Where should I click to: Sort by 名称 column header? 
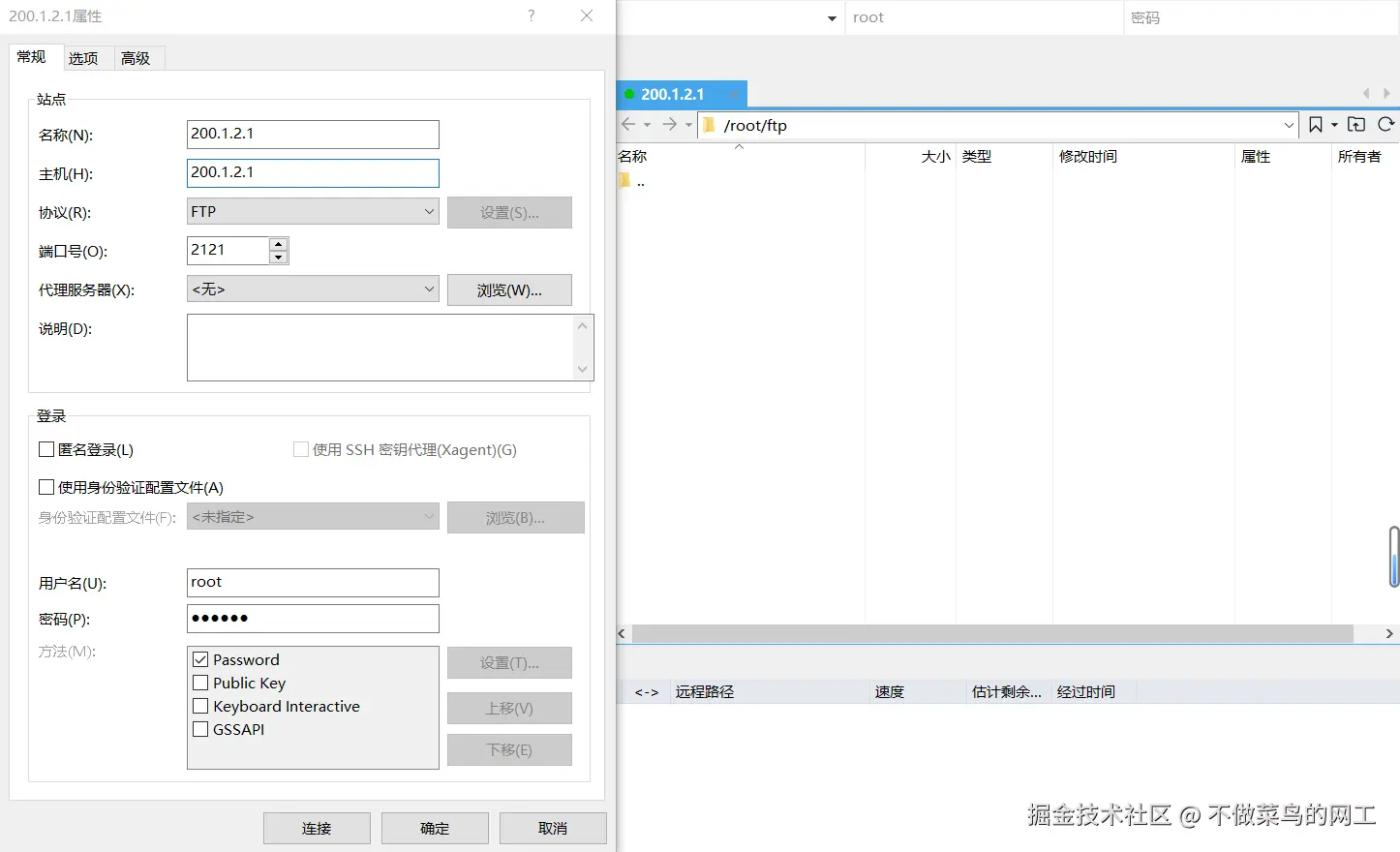pos(740,156)
